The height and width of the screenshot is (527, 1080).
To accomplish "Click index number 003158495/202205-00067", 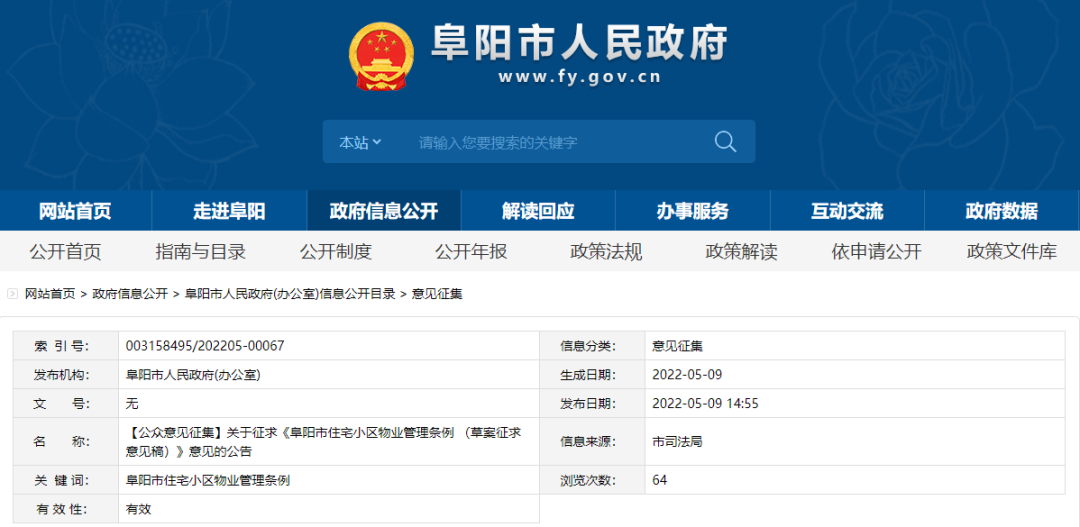I will click(205, 346).
